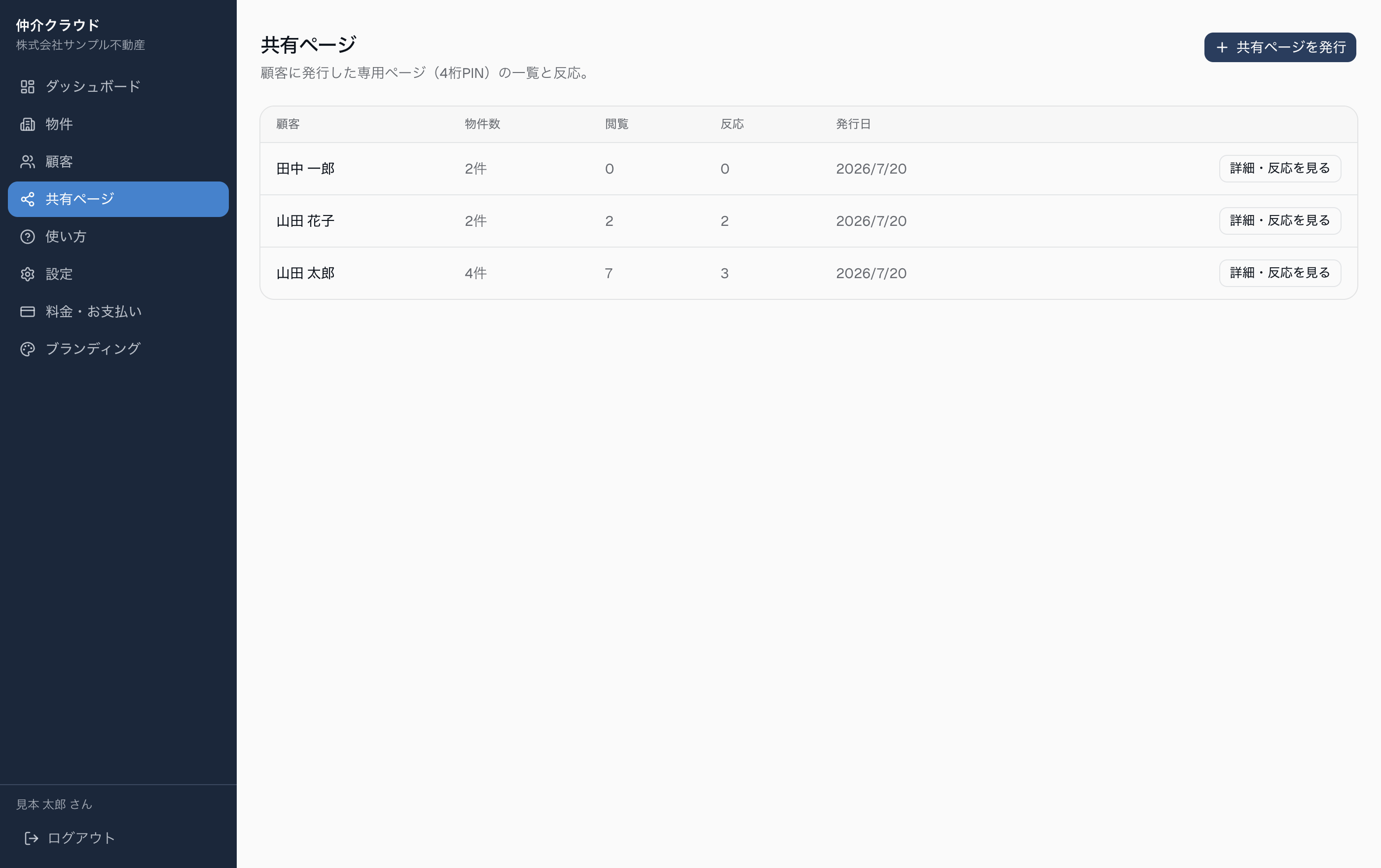Click the plus icon on 共有ページを発行 button
The image size is (1381, 868).
click(1222, 47)
